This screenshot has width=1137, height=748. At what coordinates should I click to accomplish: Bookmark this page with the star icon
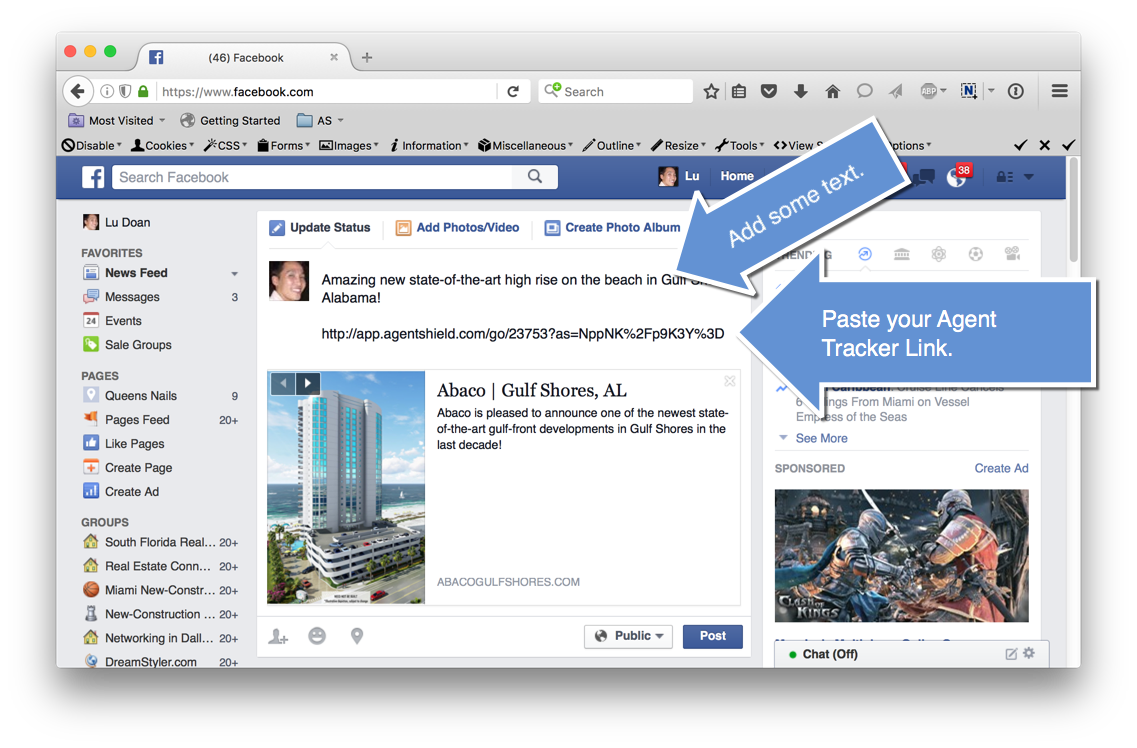(711, 91)
